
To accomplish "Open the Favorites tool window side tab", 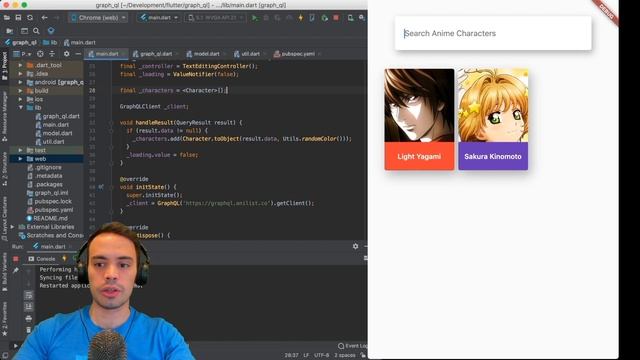I will click(4, 319).
